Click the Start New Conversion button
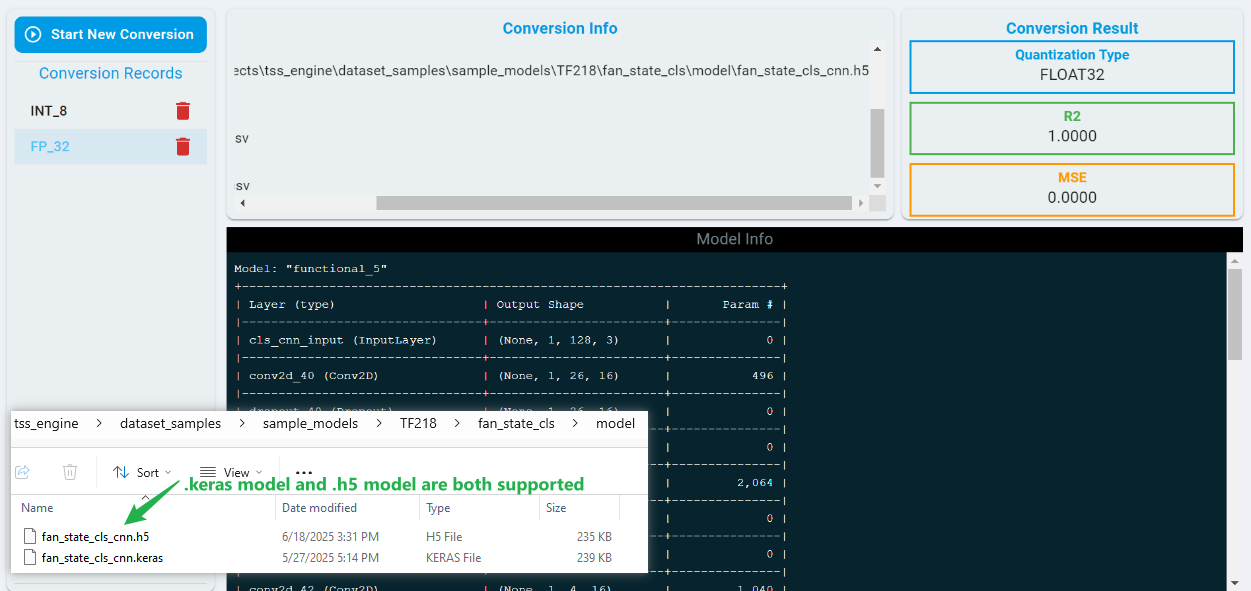The width and height of the screenshot is (1251, 591). [x=110, y=34]
